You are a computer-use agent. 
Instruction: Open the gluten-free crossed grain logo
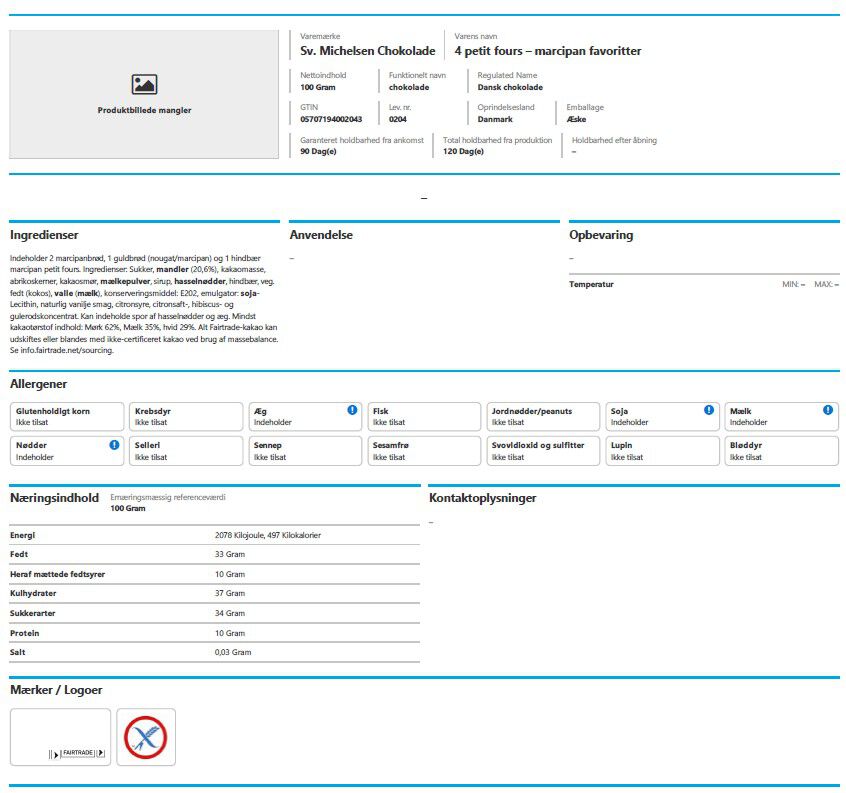click(x=146, y=737)
